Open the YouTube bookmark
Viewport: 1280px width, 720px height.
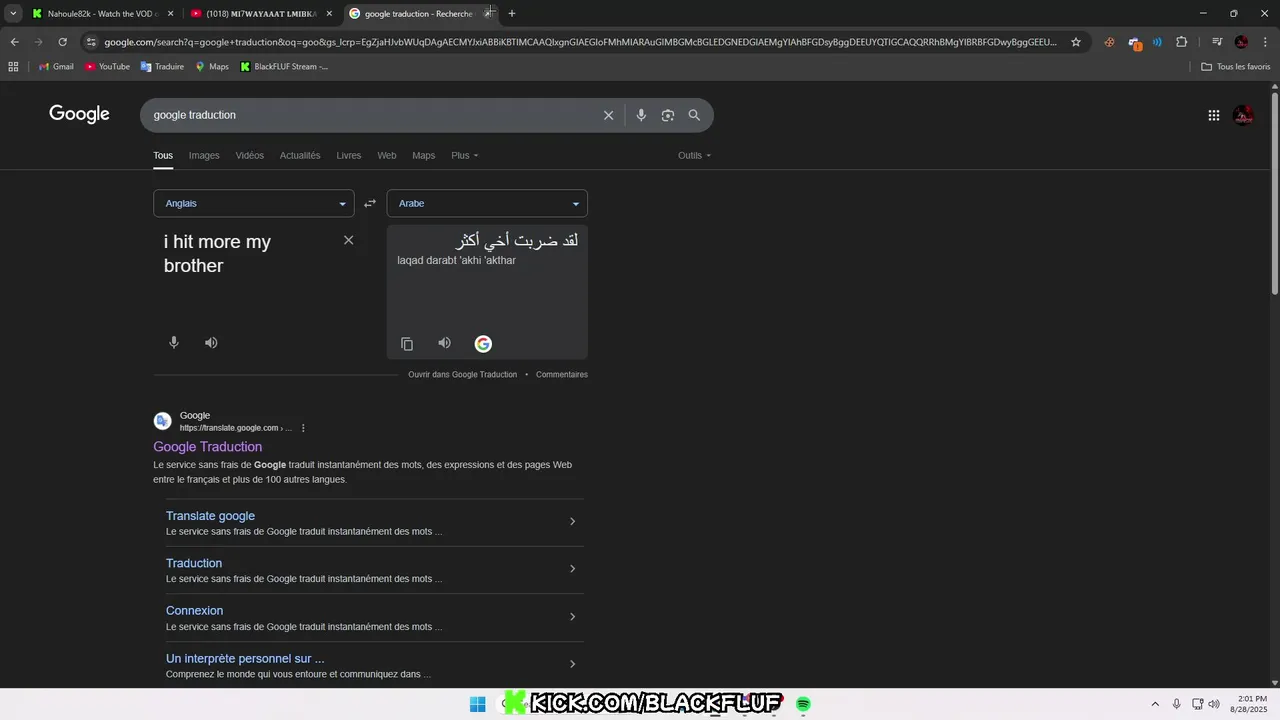click(107, 66)
